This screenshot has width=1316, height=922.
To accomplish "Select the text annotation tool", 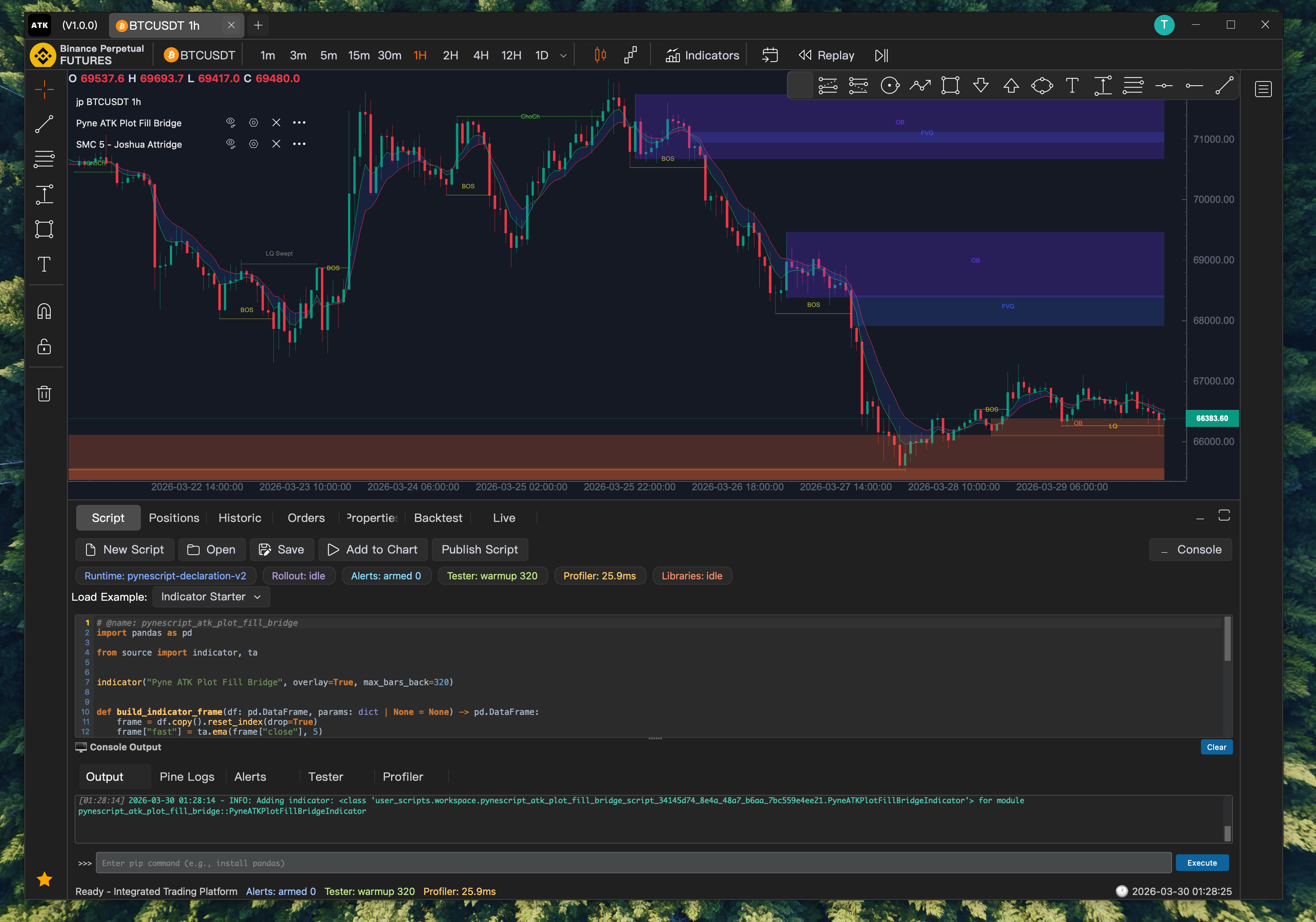I will coord(45,264).
